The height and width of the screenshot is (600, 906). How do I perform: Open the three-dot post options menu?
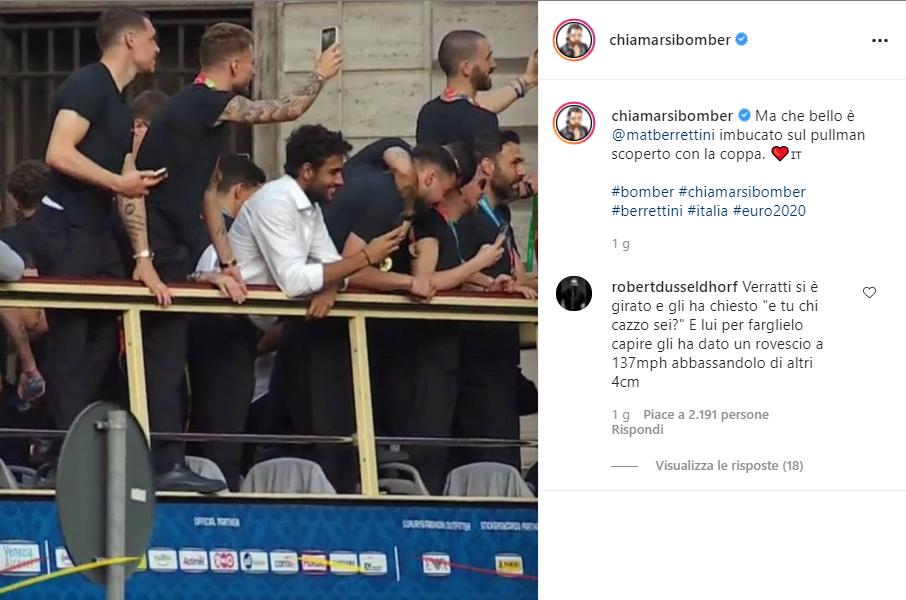(879, 40)
